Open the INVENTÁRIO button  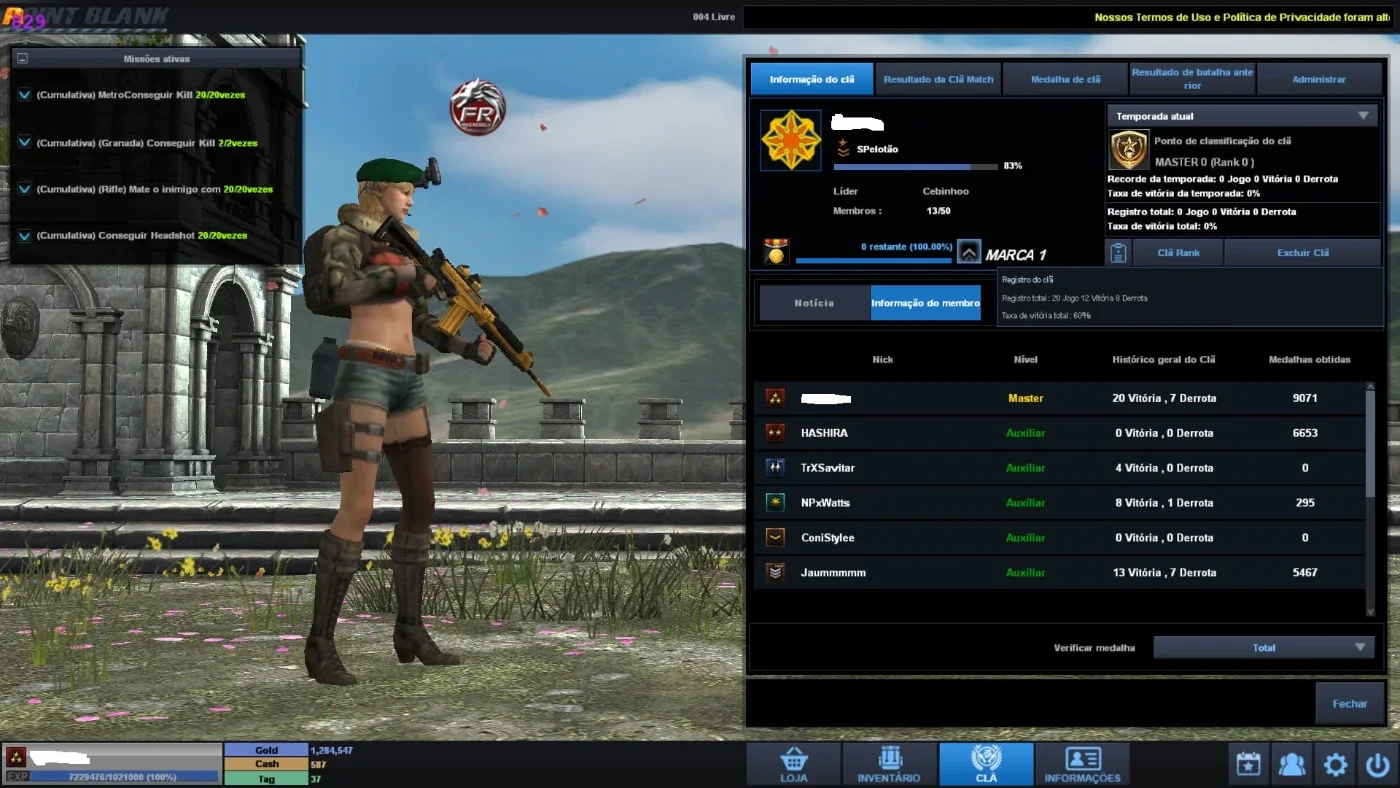pos(889,765)
